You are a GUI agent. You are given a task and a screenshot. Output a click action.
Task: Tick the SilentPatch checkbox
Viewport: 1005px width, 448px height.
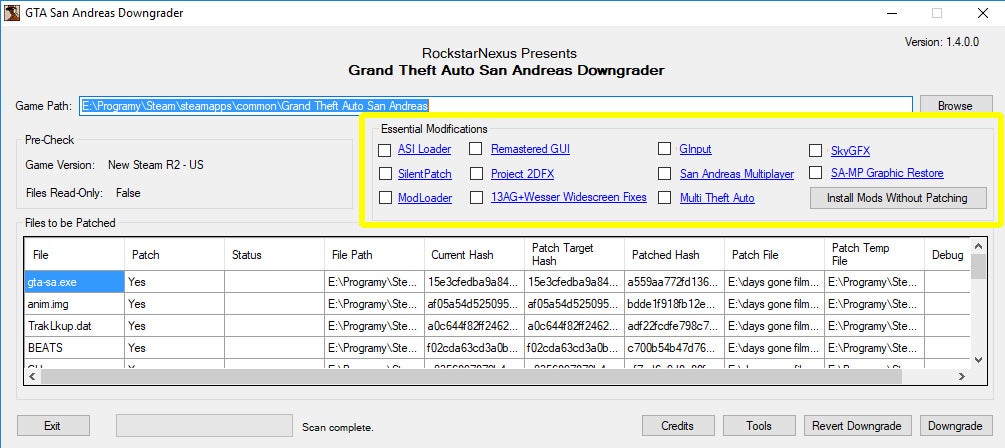click(x=385, y=174)
